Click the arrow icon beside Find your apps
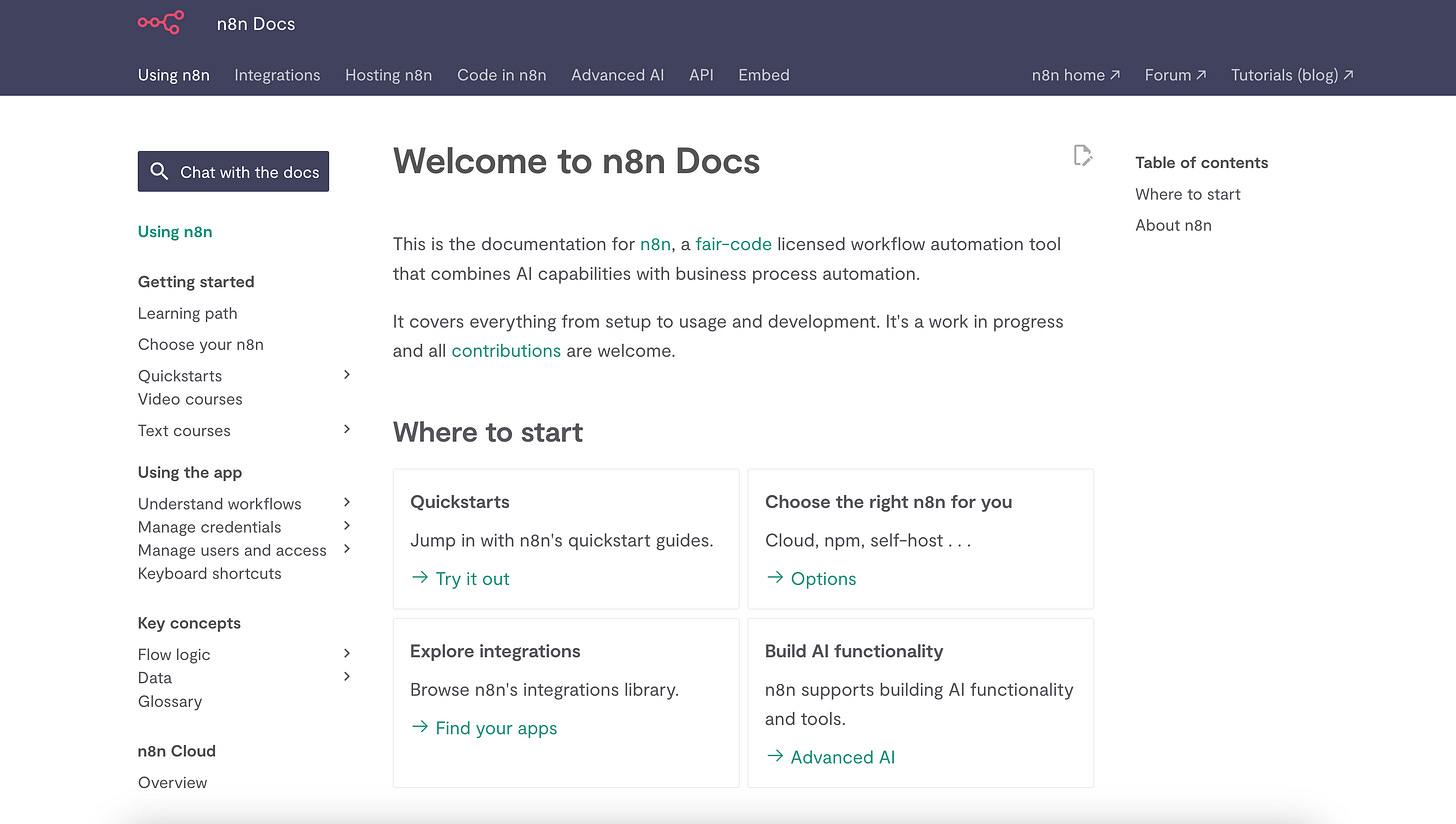This screenshot has width=1456, height=824. click(x=420, y=727)
